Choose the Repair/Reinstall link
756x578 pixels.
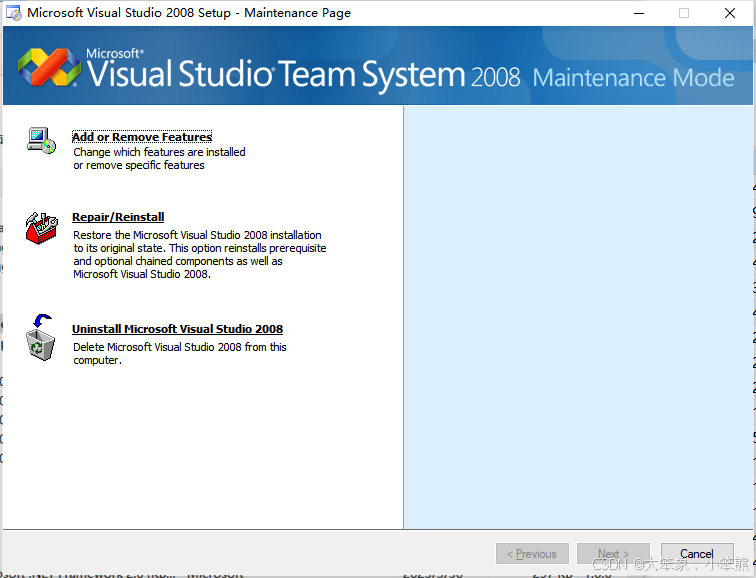[x=118, y=217]
